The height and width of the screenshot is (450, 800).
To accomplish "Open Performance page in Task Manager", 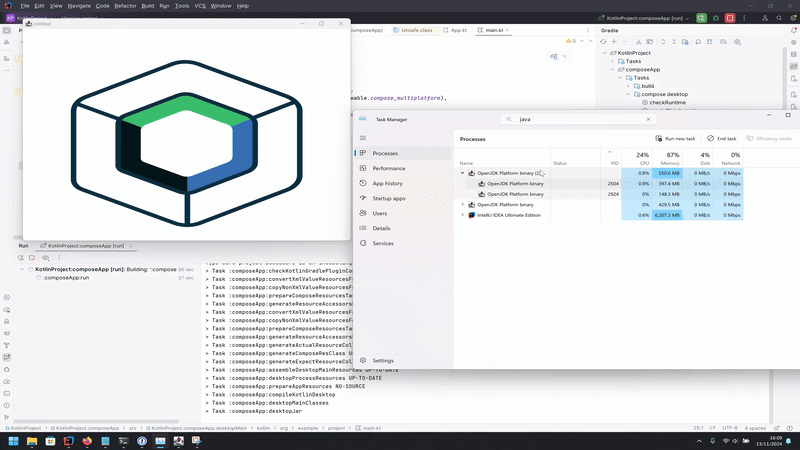I will 403,168.
